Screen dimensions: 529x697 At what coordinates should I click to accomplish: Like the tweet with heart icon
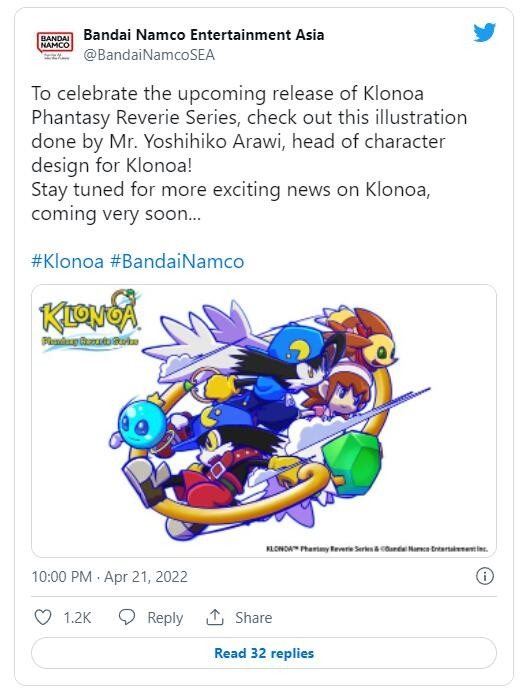(x=43, y=617)
